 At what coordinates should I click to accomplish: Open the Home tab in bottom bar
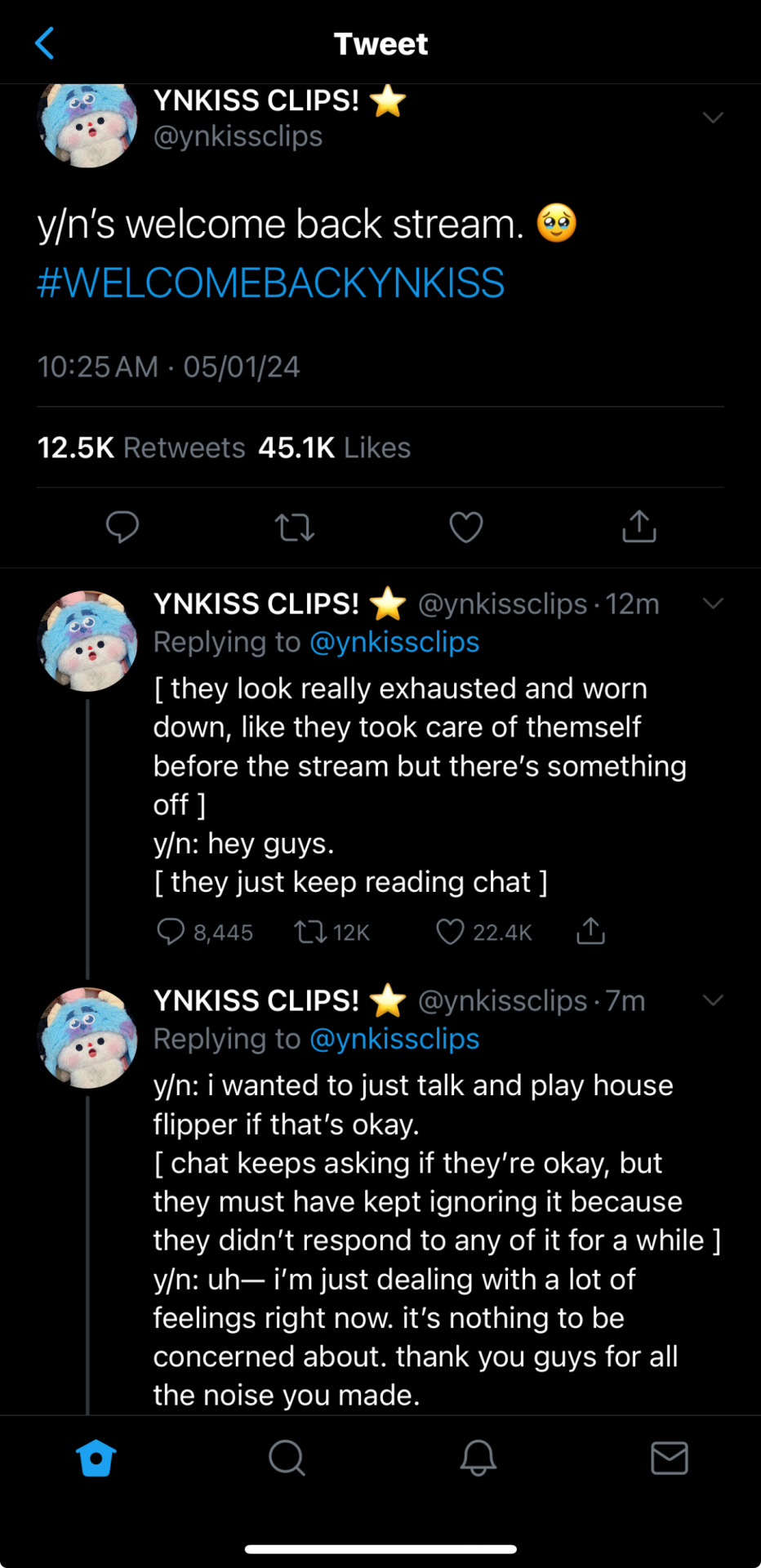(x=96, y=1458)
